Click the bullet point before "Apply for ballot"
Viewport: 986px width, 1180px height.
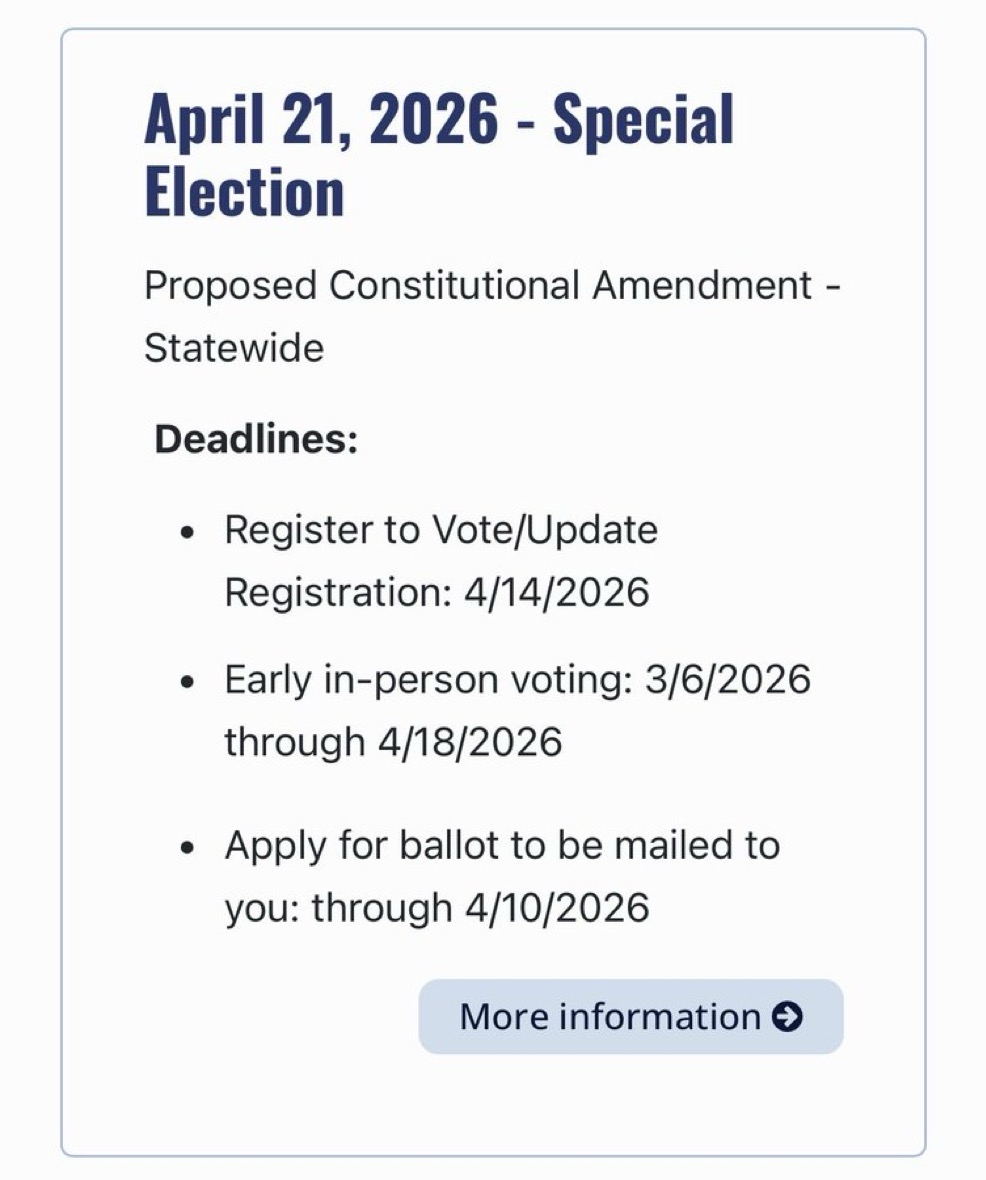point(187,848)
